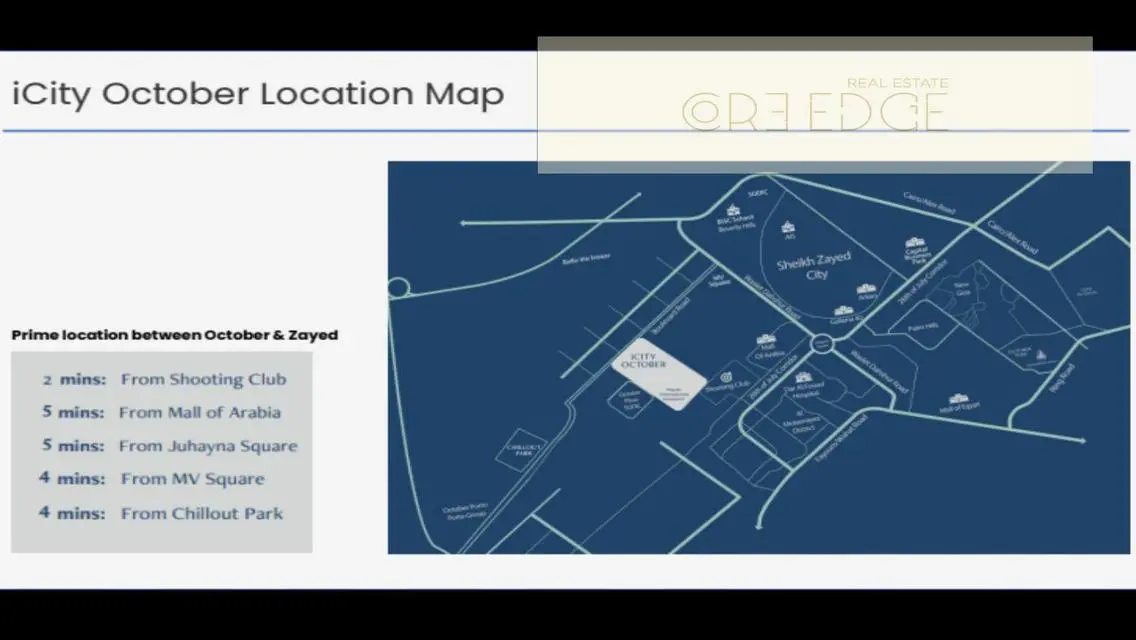The width and height of the screenshot is (1136, 640).
Task: Click the 'Shooting Club' map label text
Action: (726, 387)
